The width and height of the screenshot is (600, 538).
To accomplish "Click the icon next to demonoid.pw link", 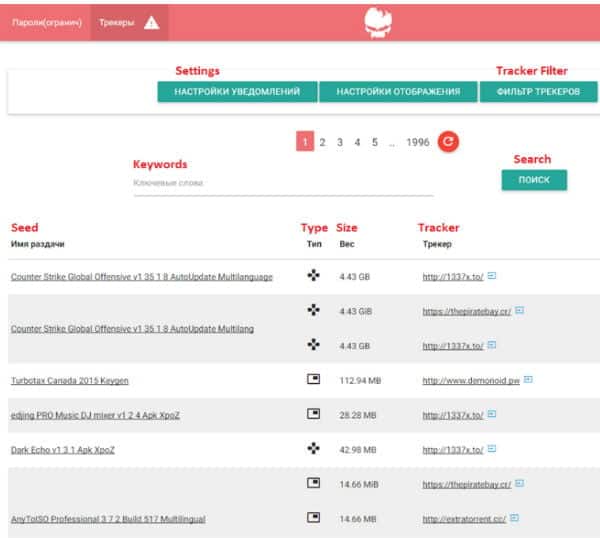I will click(528, 380).
